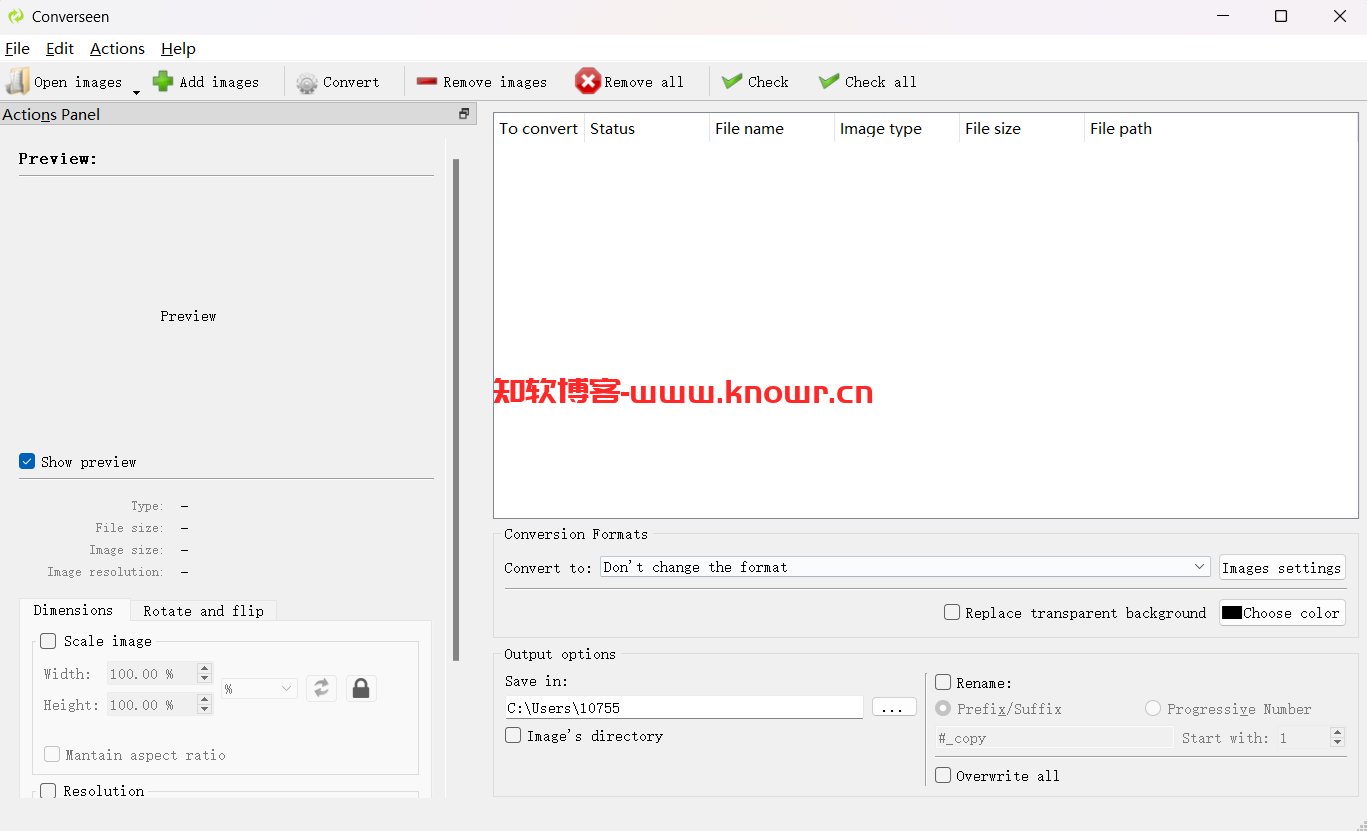Click the Remove all red X icon
1367x831 pixels.
(x=588, y=82)
